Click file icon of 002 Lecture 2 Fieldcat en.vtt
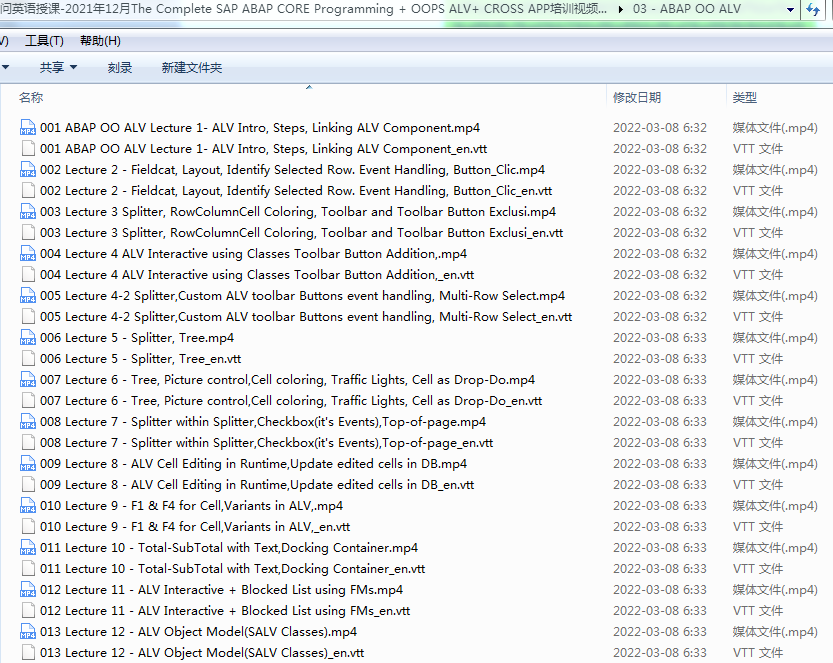Image resolution: width=833 pixels, height=663 pixels. [28, 191]
